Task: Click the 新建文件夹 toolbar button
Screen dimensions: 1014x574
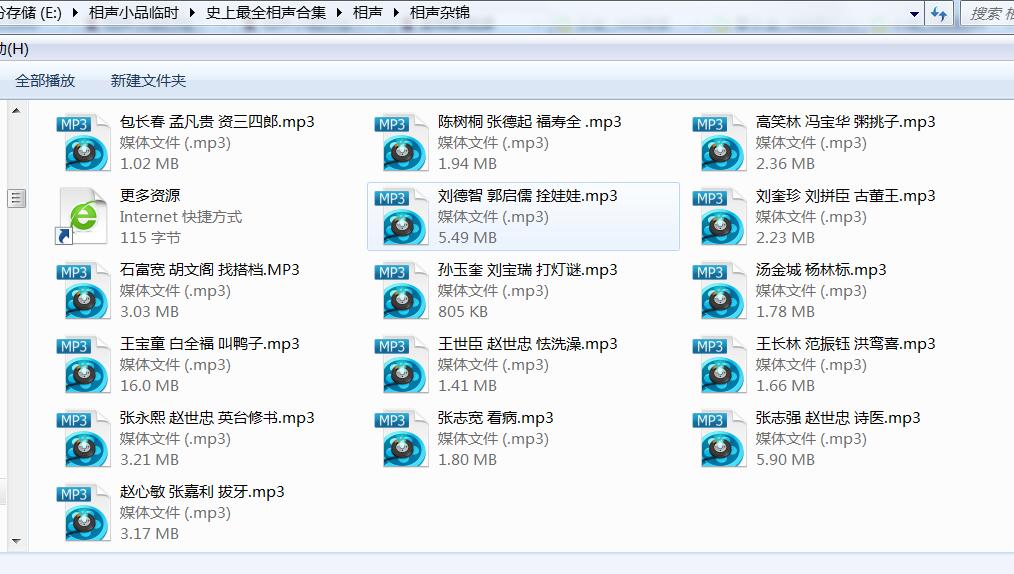Action: (x=148, y=81)
